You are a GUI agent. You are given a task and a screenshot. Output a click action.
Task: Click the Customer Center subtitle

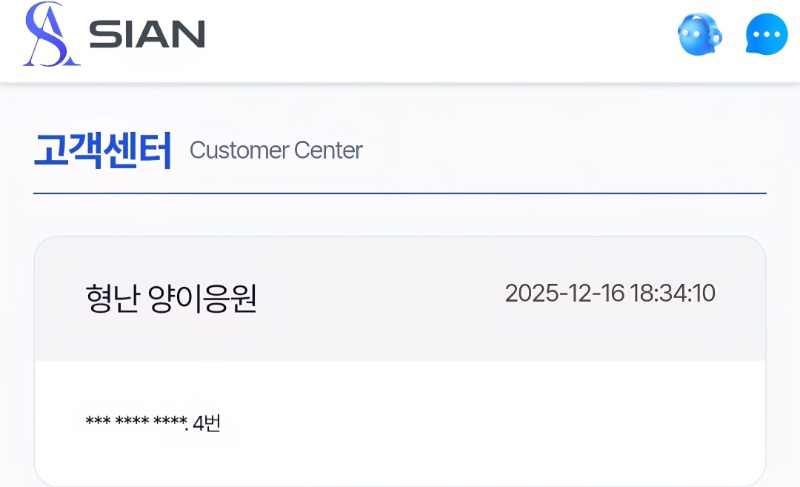tap(276, 151)
